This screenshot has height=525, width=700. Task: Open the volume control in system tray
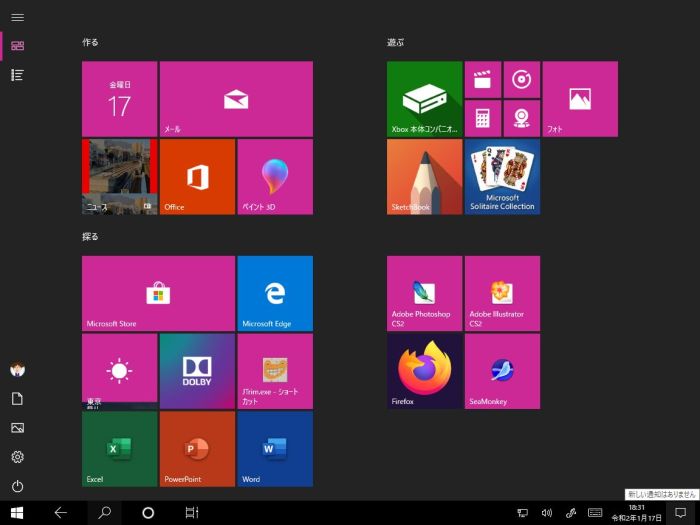547,513
